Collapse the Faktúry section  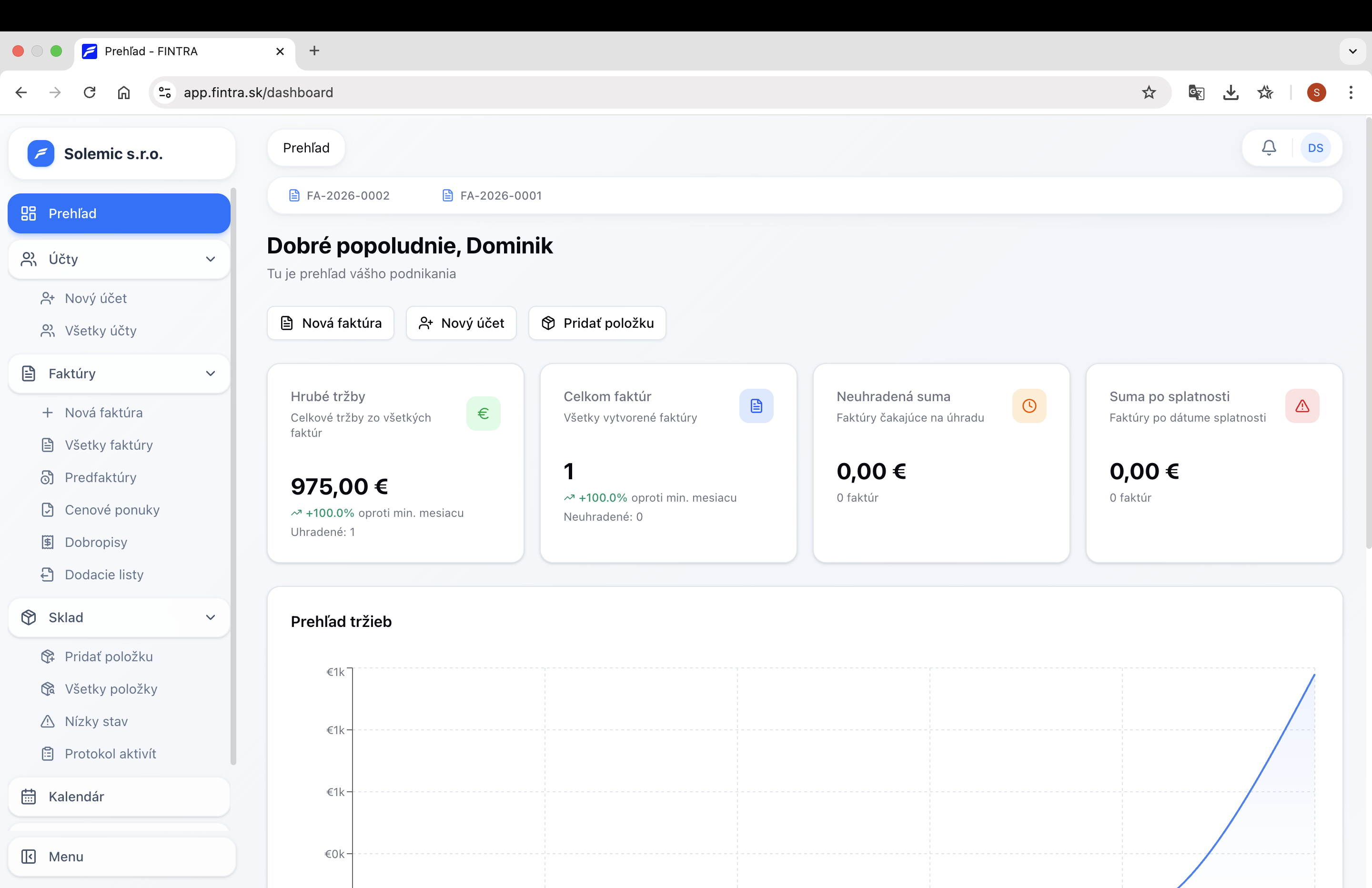tap(211, 373)
